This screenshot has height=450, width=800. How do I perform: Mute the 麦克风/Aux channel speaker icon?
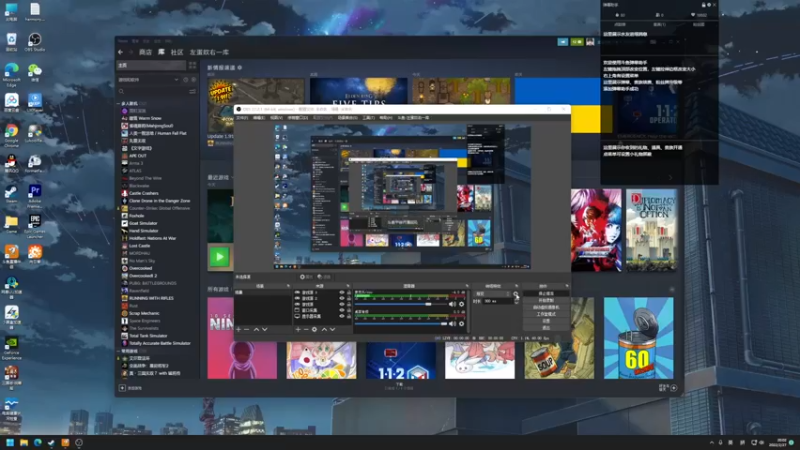(452, 304)
